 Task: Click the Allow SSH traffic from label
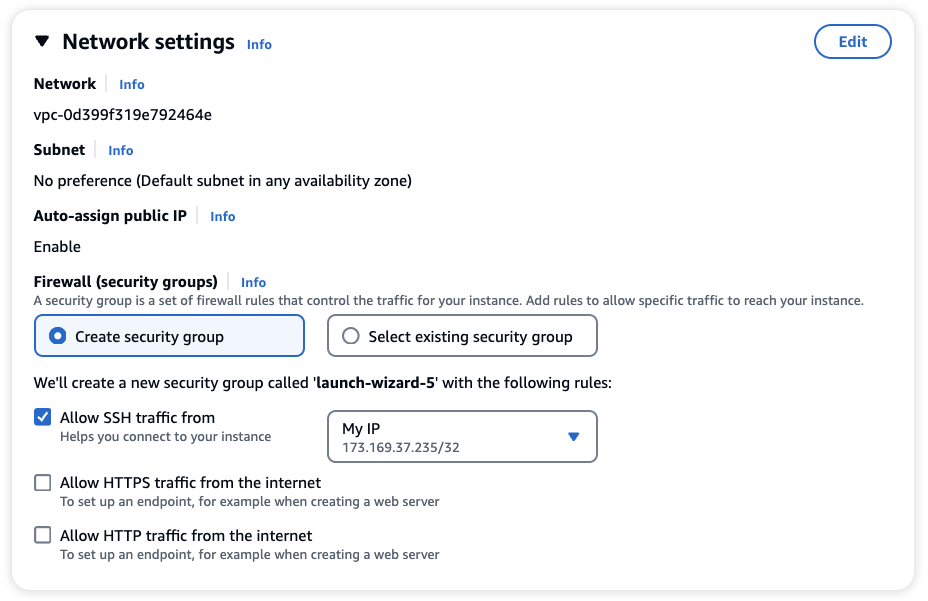(137, 417)
